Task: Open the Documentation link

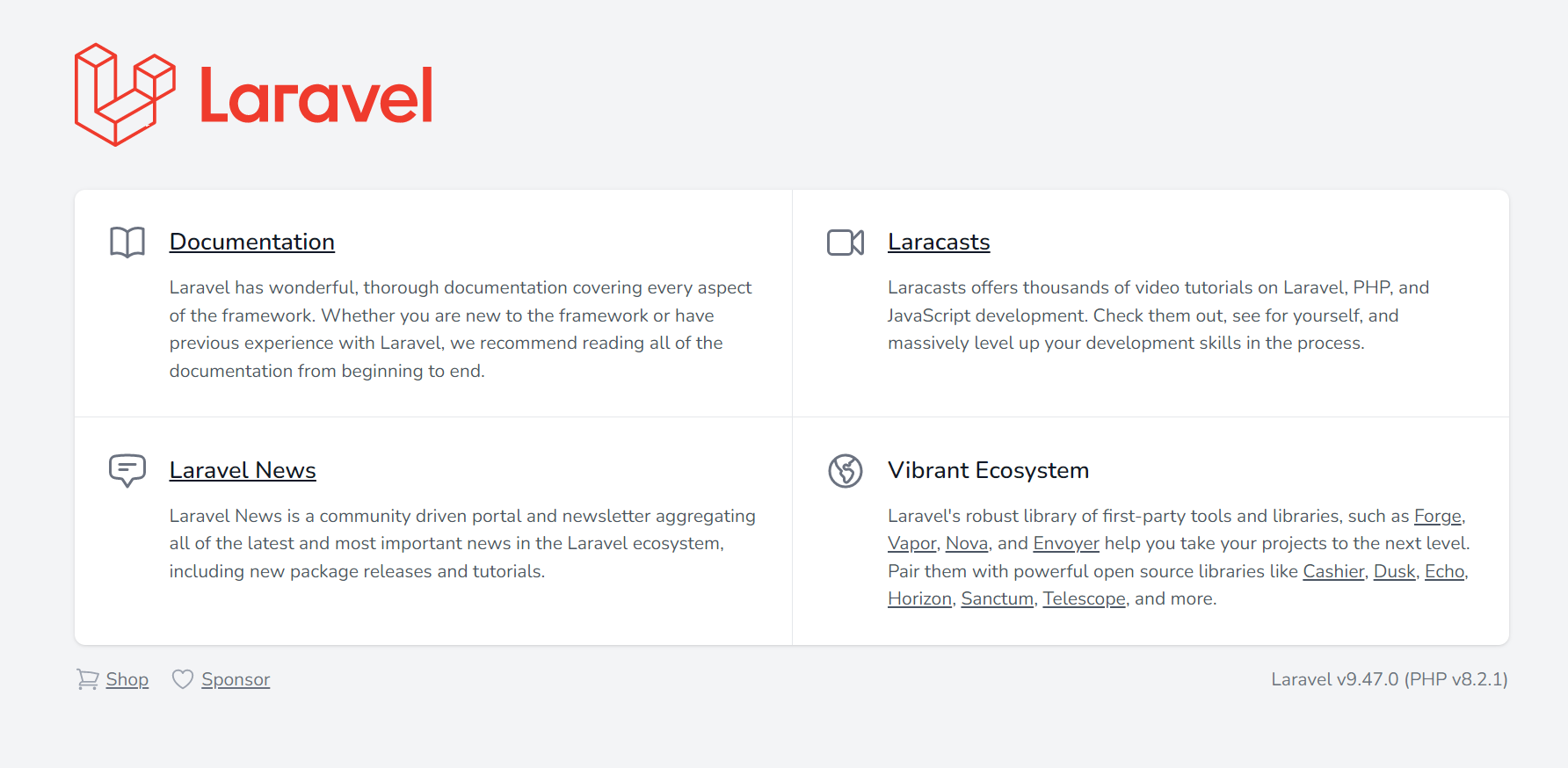Action: point(252,242)
